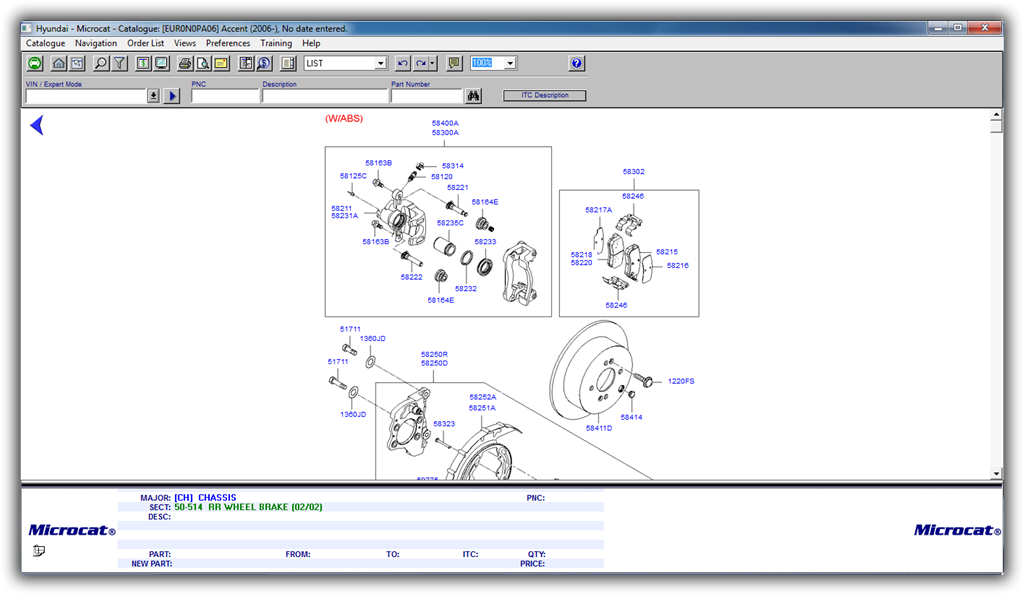
Task: Click the [CH] CHASSIS major section text
Action: point(205,498)
